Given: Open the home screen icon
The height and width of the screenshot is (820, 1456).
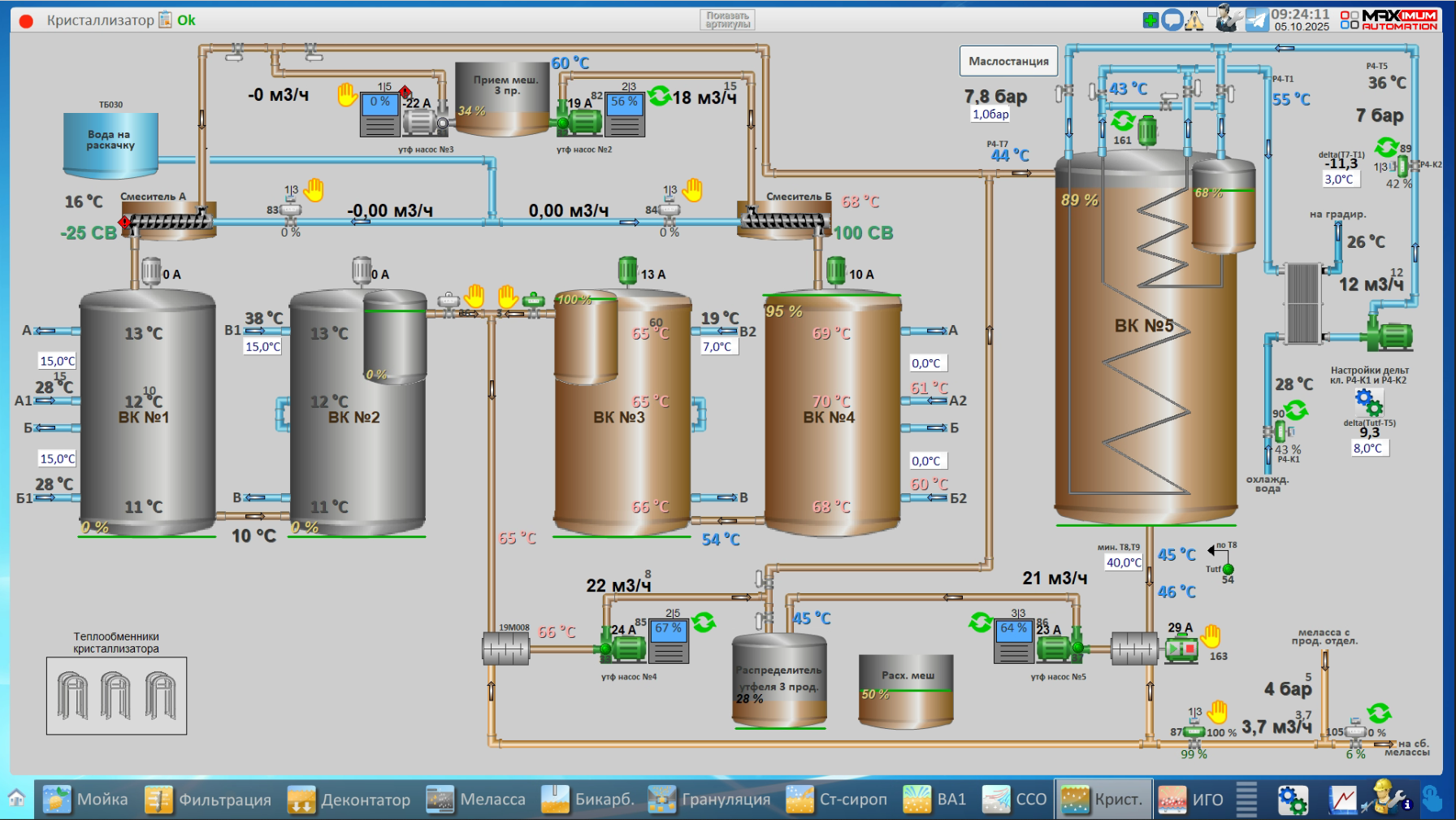Looking at the screenshot, I should [x=16, y=799].
